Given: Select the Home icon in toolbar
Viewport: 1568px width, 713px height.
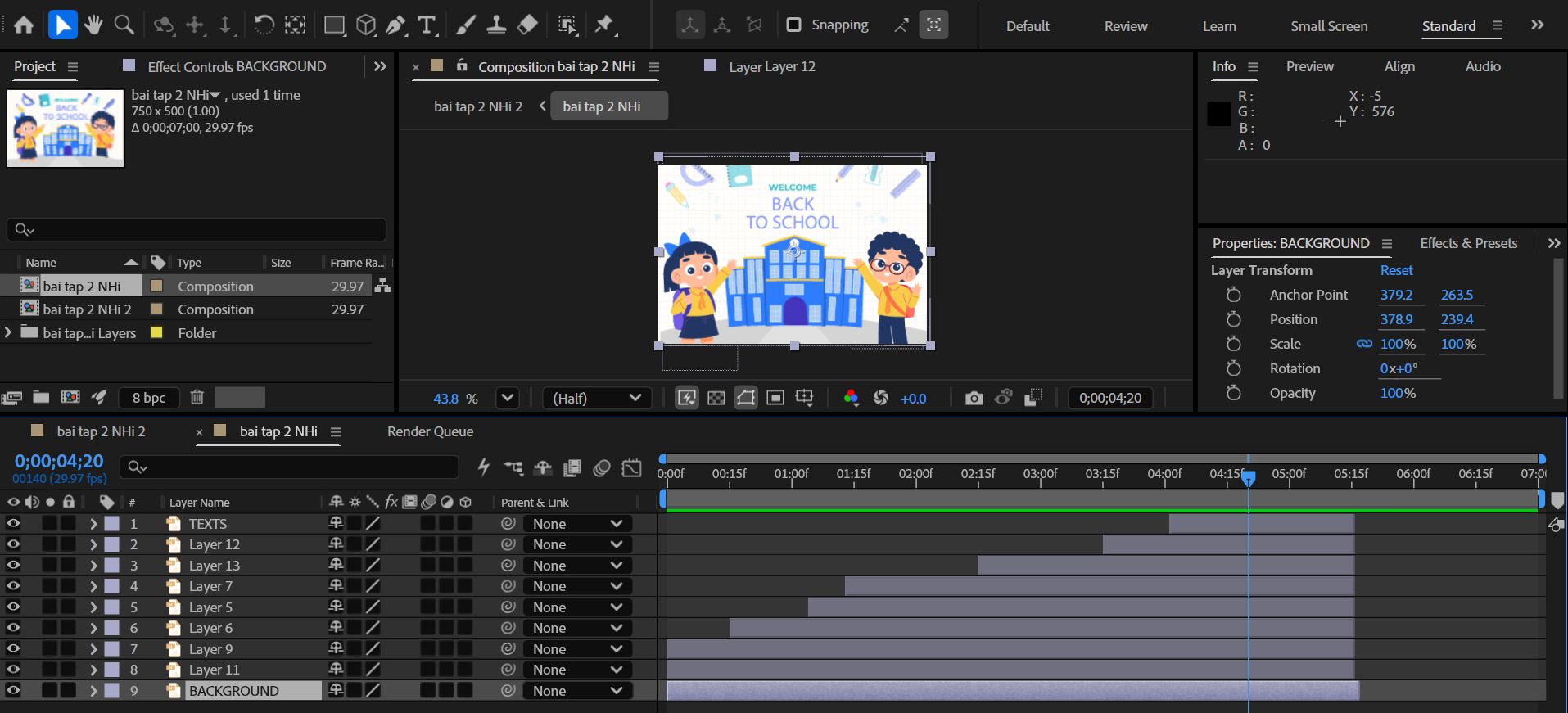Looking at the screenshot, I should (24, 25).
